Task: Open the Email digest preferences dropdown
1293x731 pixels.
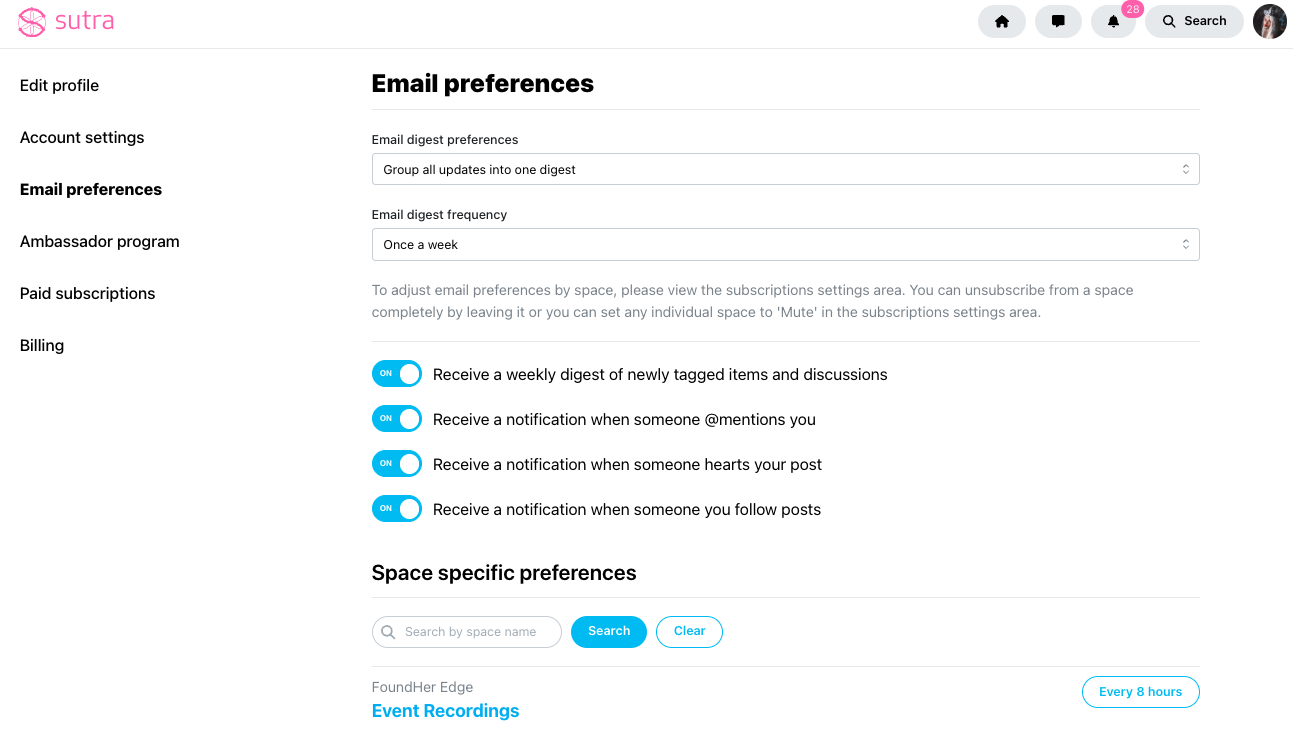Action: click(x=785, y=169)
